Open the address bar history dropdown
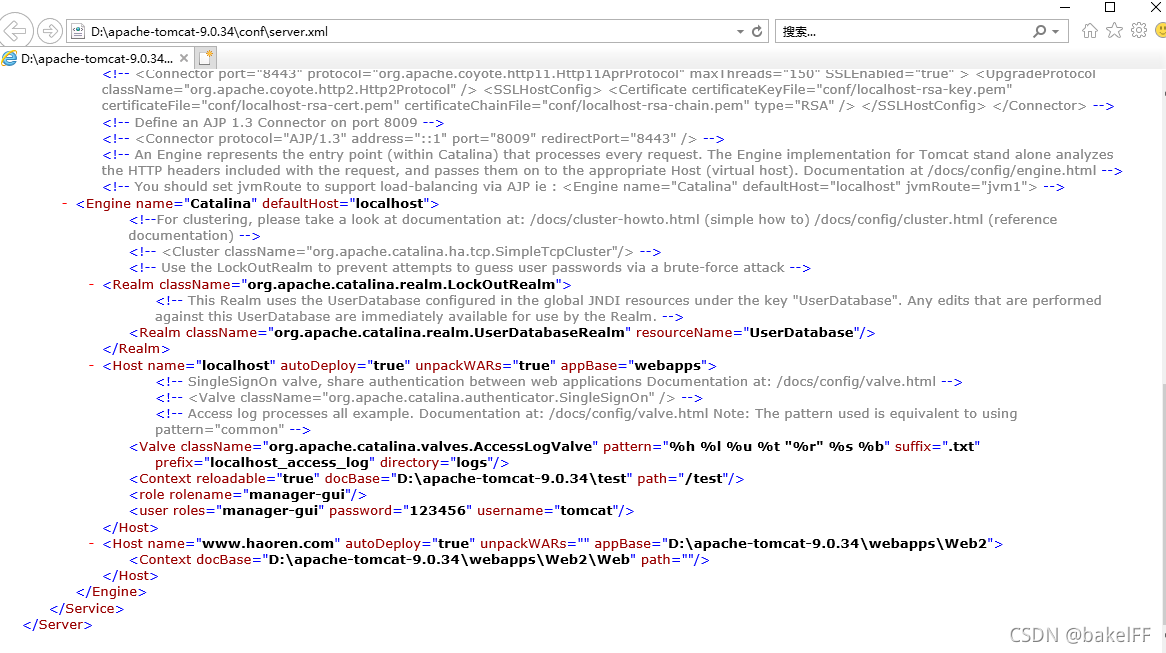Viewport: 1166px width, 653px height. [740, 31]
